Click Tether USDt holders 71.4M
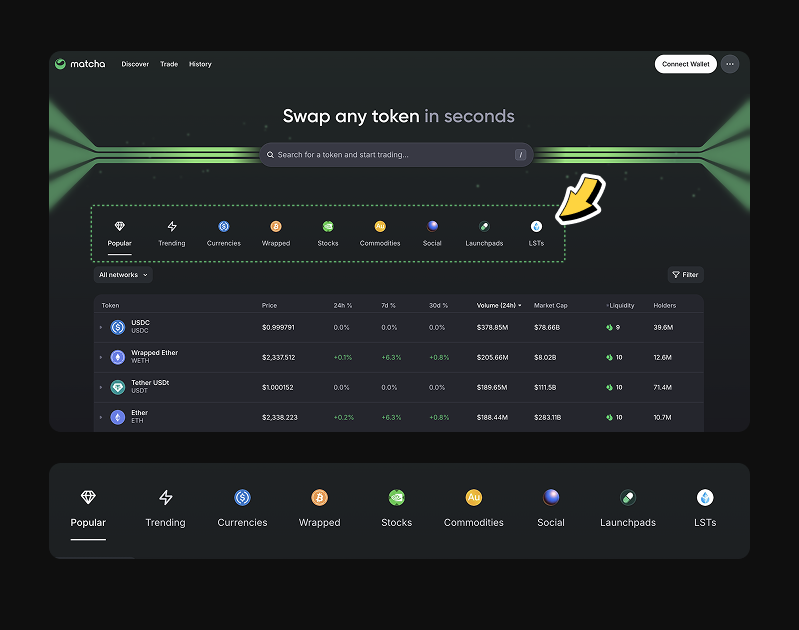The image size is (799, 630). [x=662, y=387]
